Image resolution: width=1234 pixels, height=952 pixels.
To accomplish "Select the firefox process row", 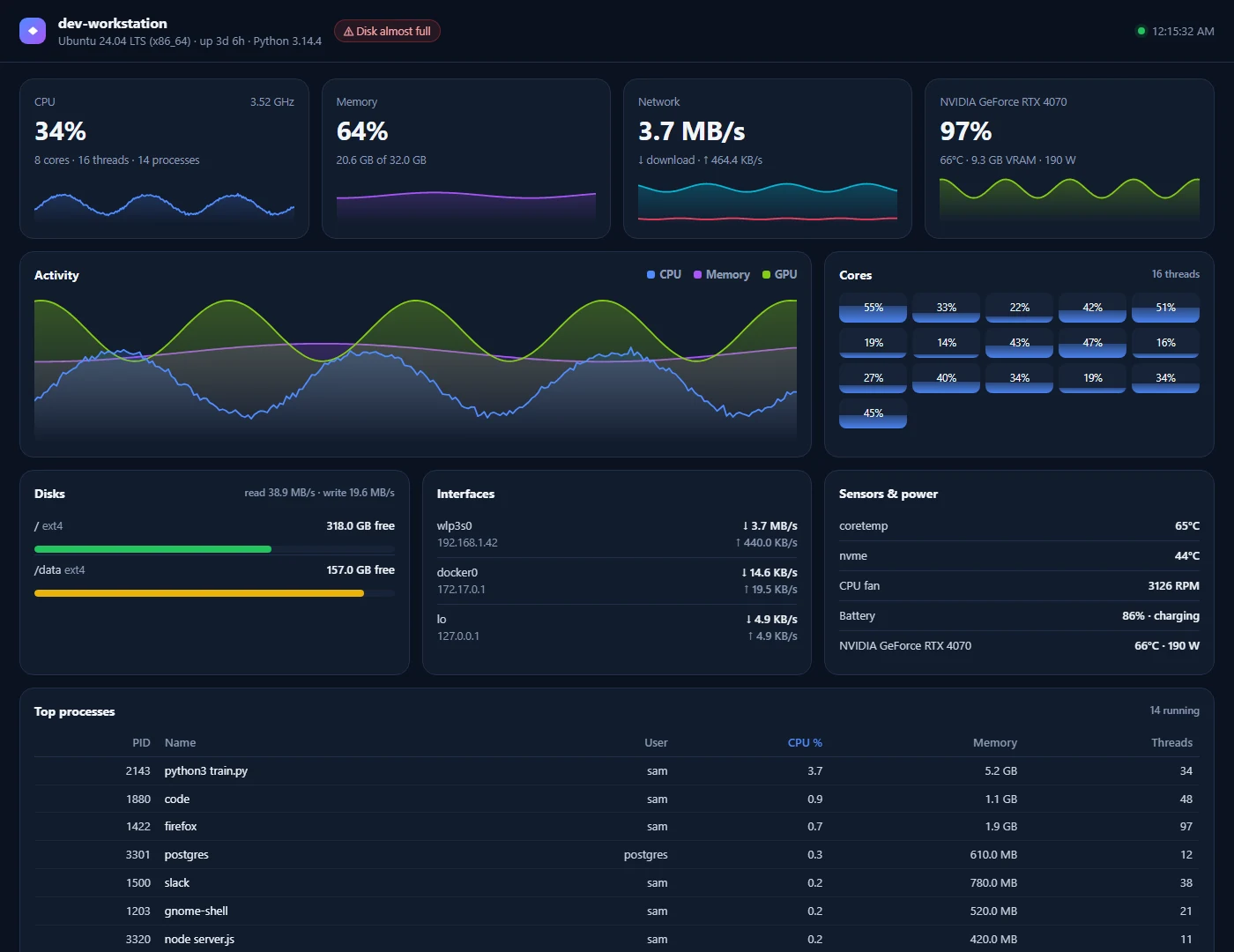I will click(x=617, y=827).
